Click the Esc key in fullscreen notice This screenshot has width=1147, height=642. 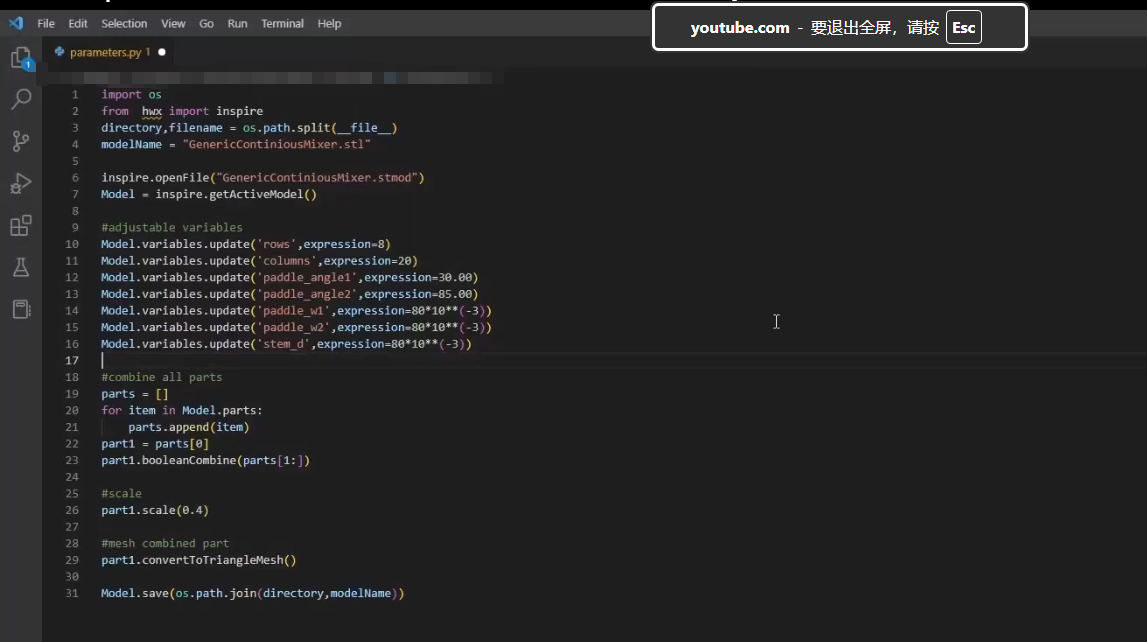(x=963, y=28)
